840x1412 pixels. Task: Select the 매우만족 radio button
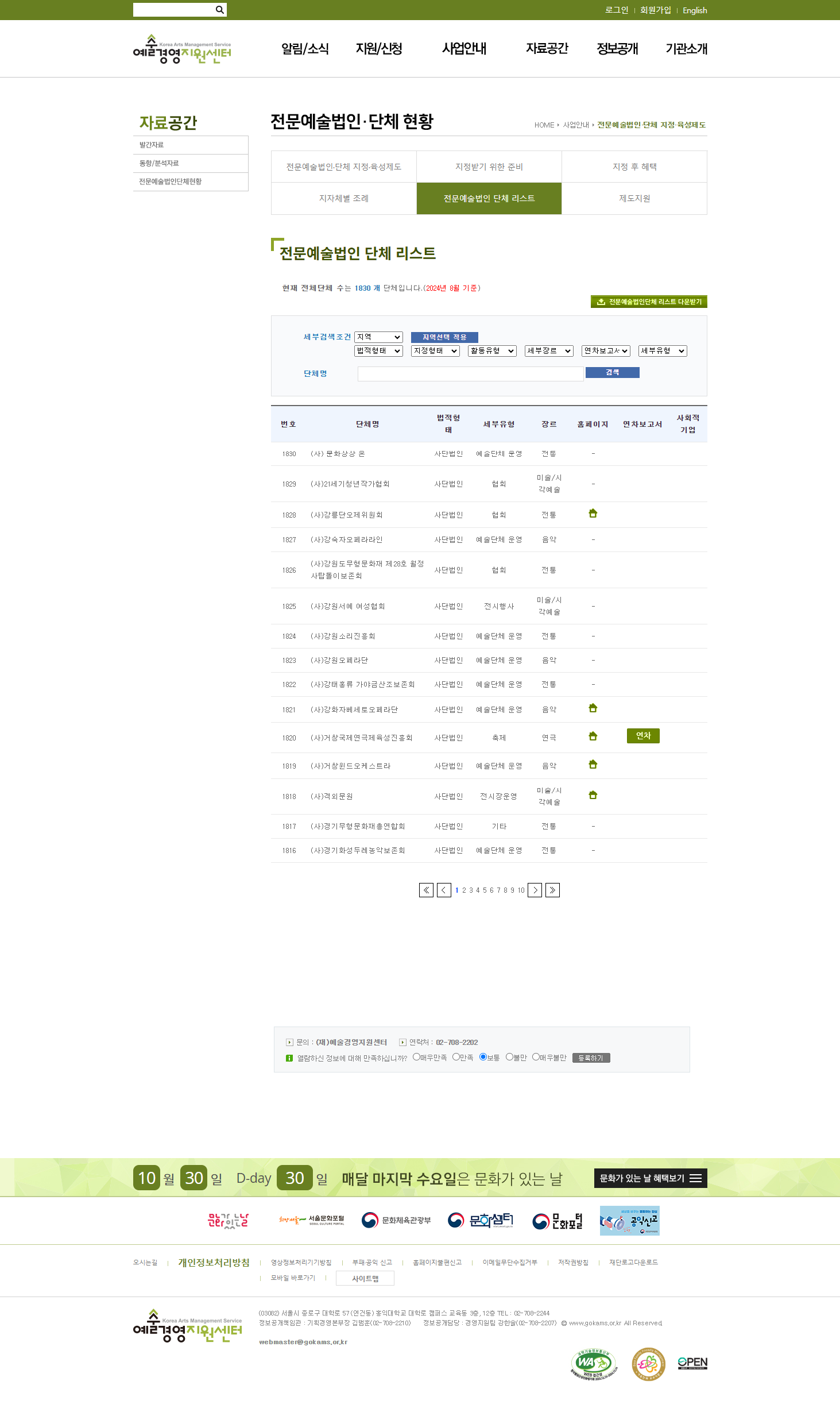[x=416, y=1056]
